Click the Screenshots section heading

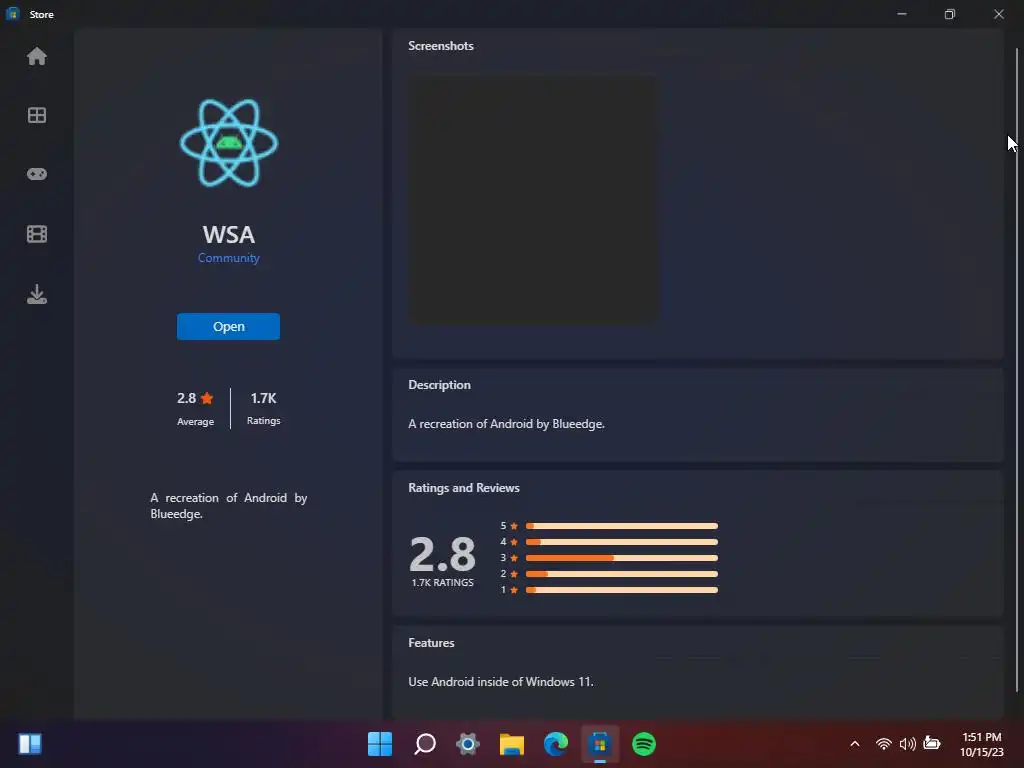tap(441, 46)
